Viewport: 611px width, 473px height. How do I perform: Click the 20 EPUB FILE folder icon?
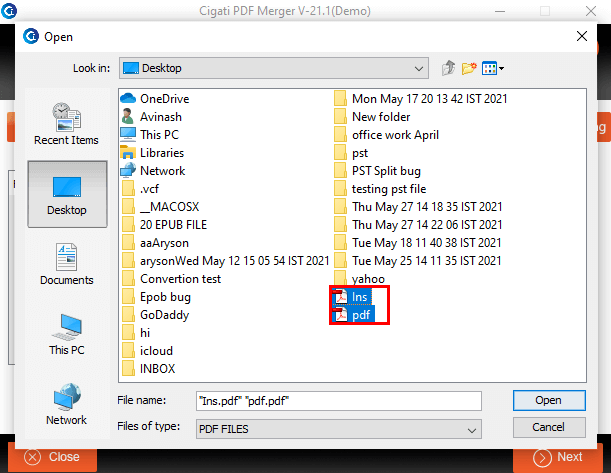pyautogui.click(x=128, y=225)
